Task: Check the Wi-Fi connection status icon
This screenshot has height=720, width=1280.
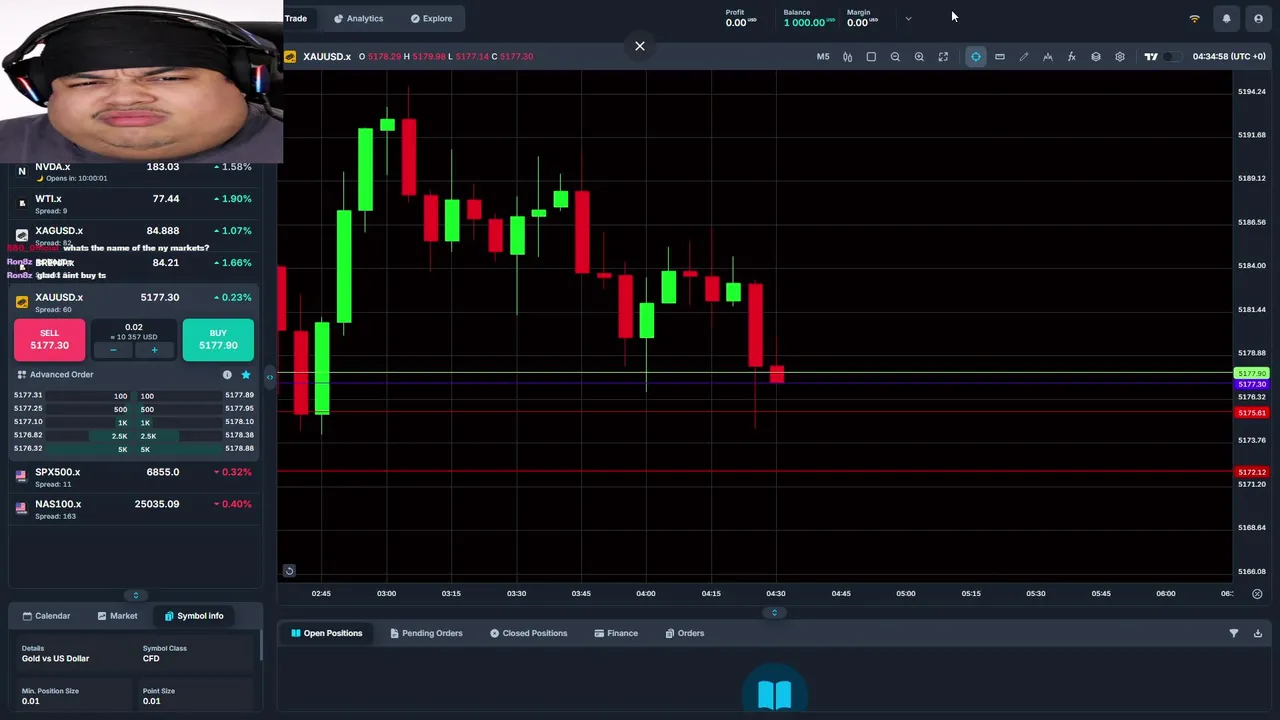Action: [x=1194, y=19]
